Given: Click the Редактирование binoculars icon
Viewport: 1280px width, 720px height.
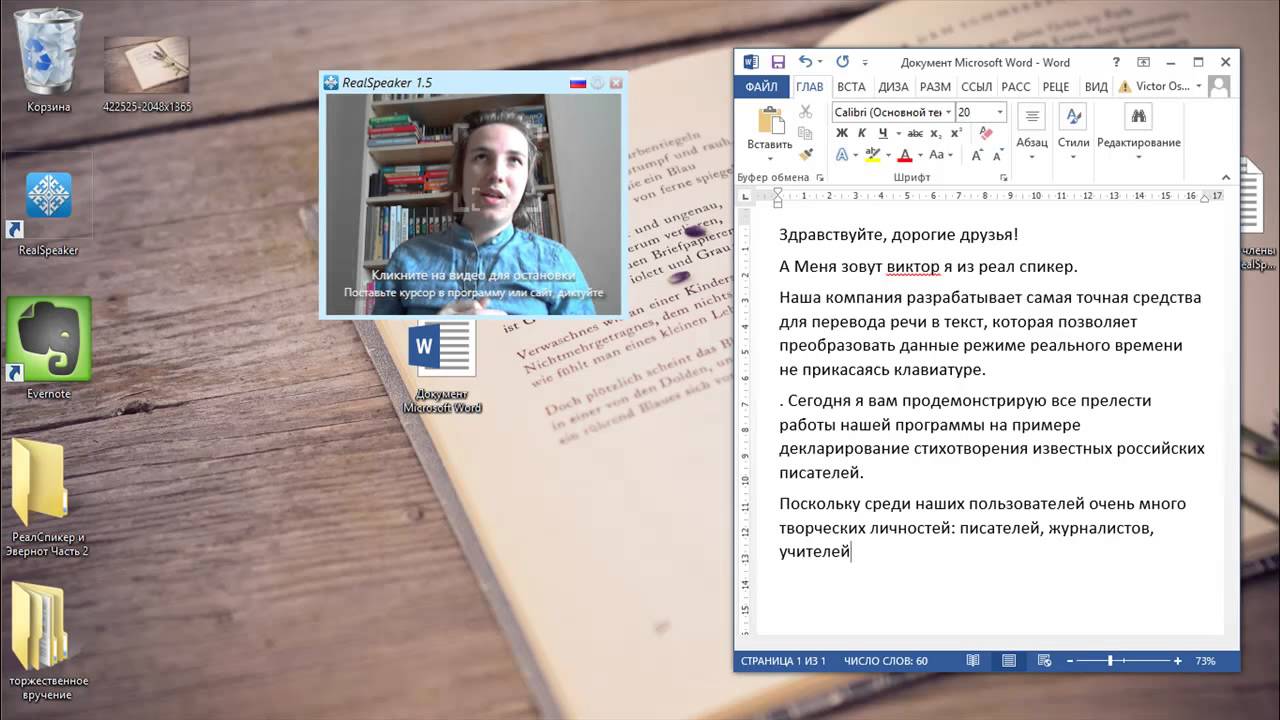Looking at the screenshot, I should pyautogui.click(x=1138, y=118).
